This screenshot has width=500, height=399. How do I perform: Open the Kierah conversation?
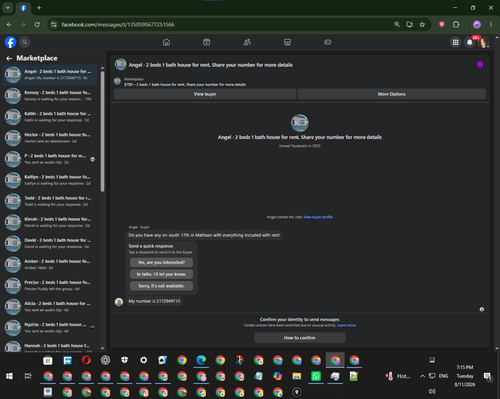(x=50, y=222)
